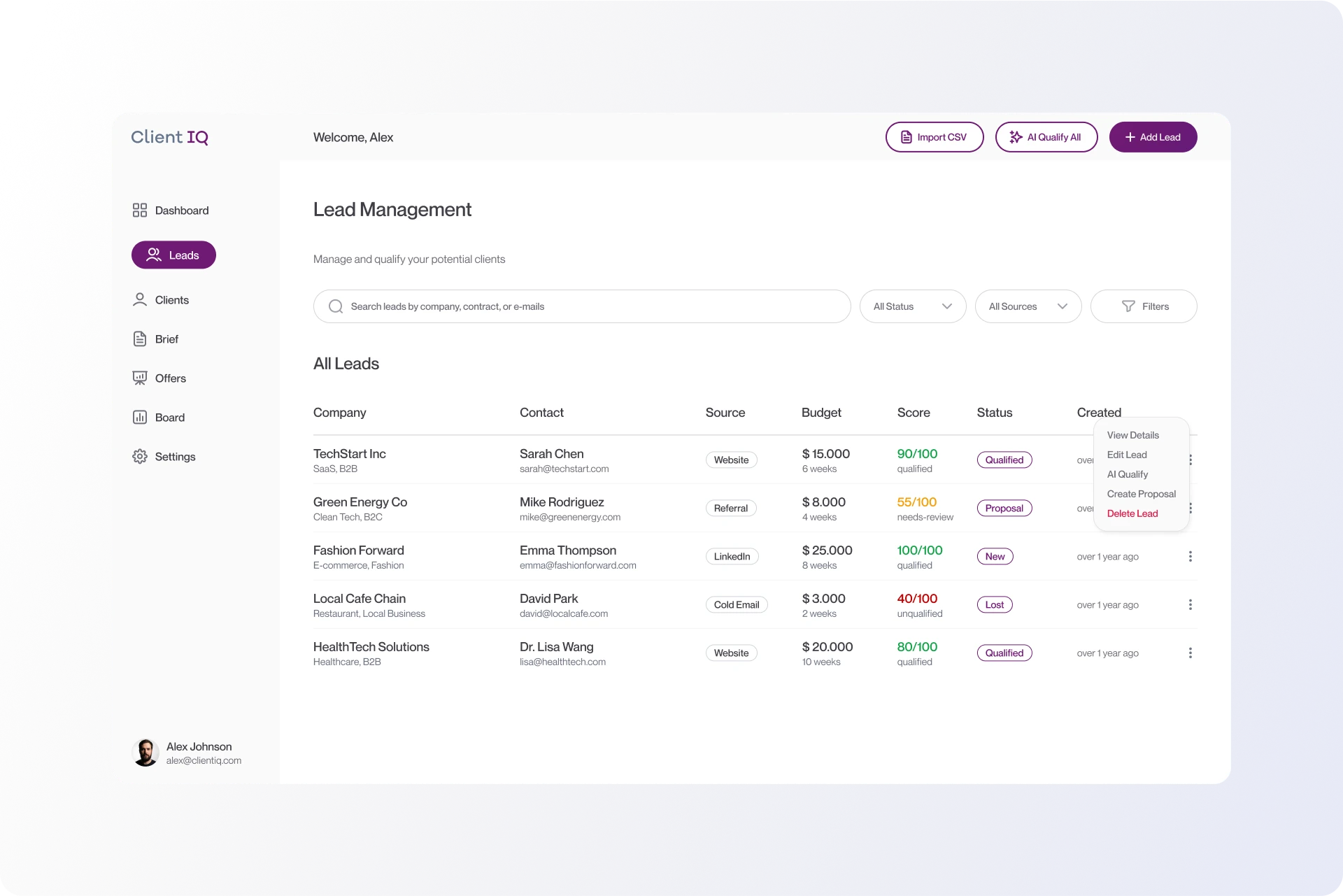This screenshot has height=896, width=1343.
Task: Open the Brief document icon
Action: tap(140, 339)
